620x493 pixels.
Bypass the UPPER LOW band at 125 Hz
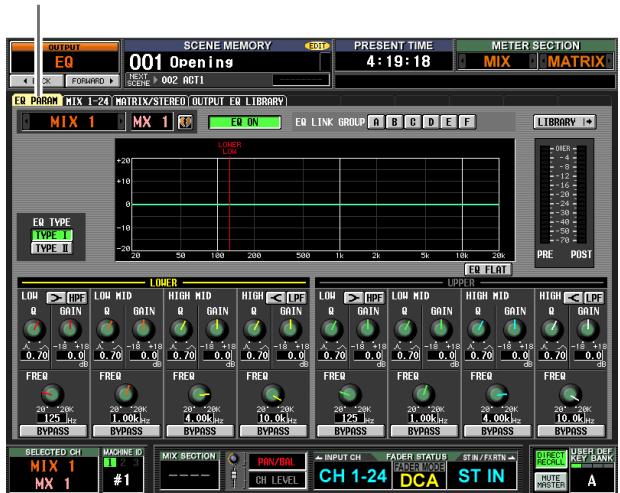(x=351, y=431)
